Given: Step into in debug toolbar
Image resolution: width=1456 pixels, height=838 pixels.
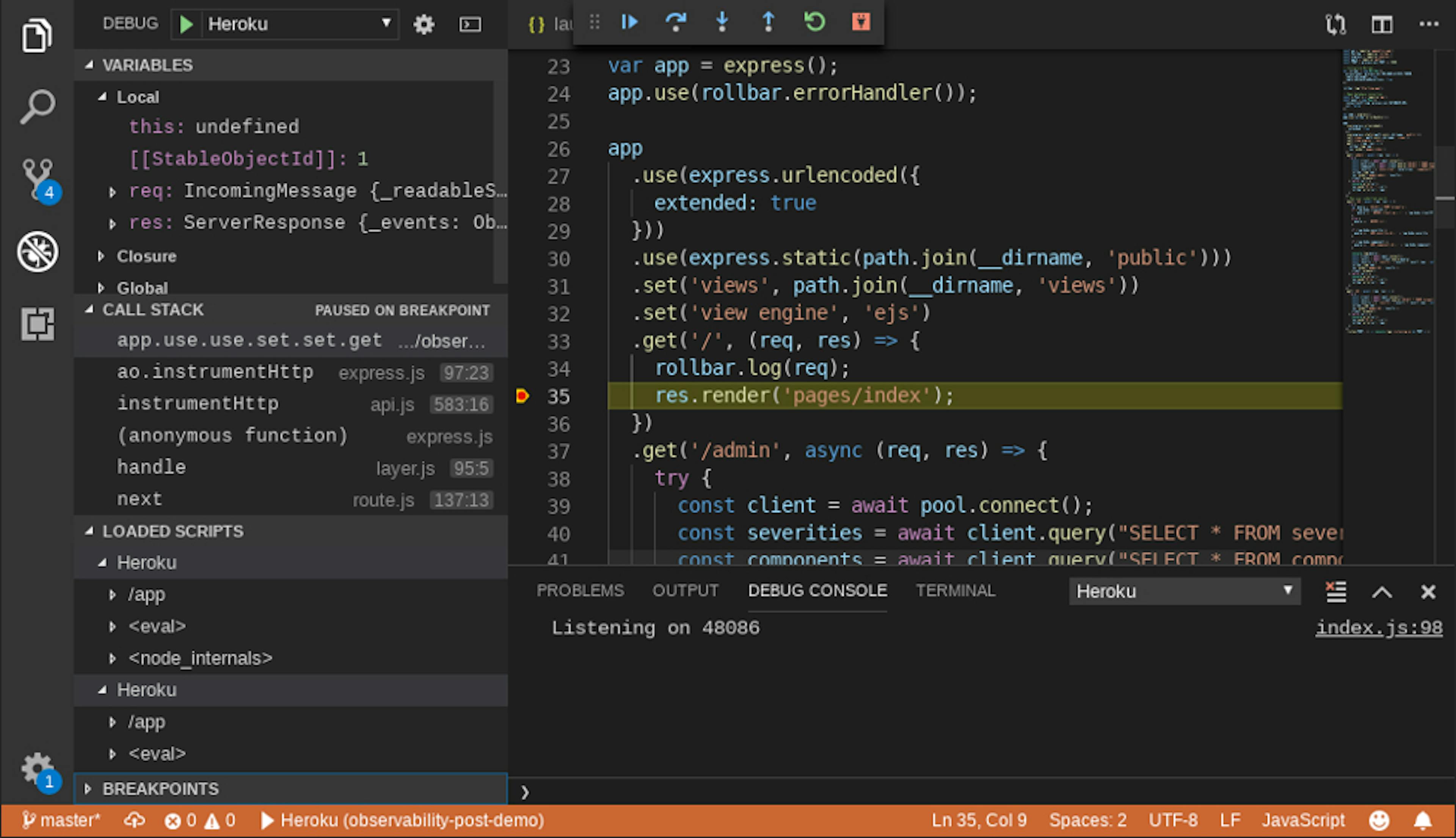Looking at the screenshot, I should (722, 22).
